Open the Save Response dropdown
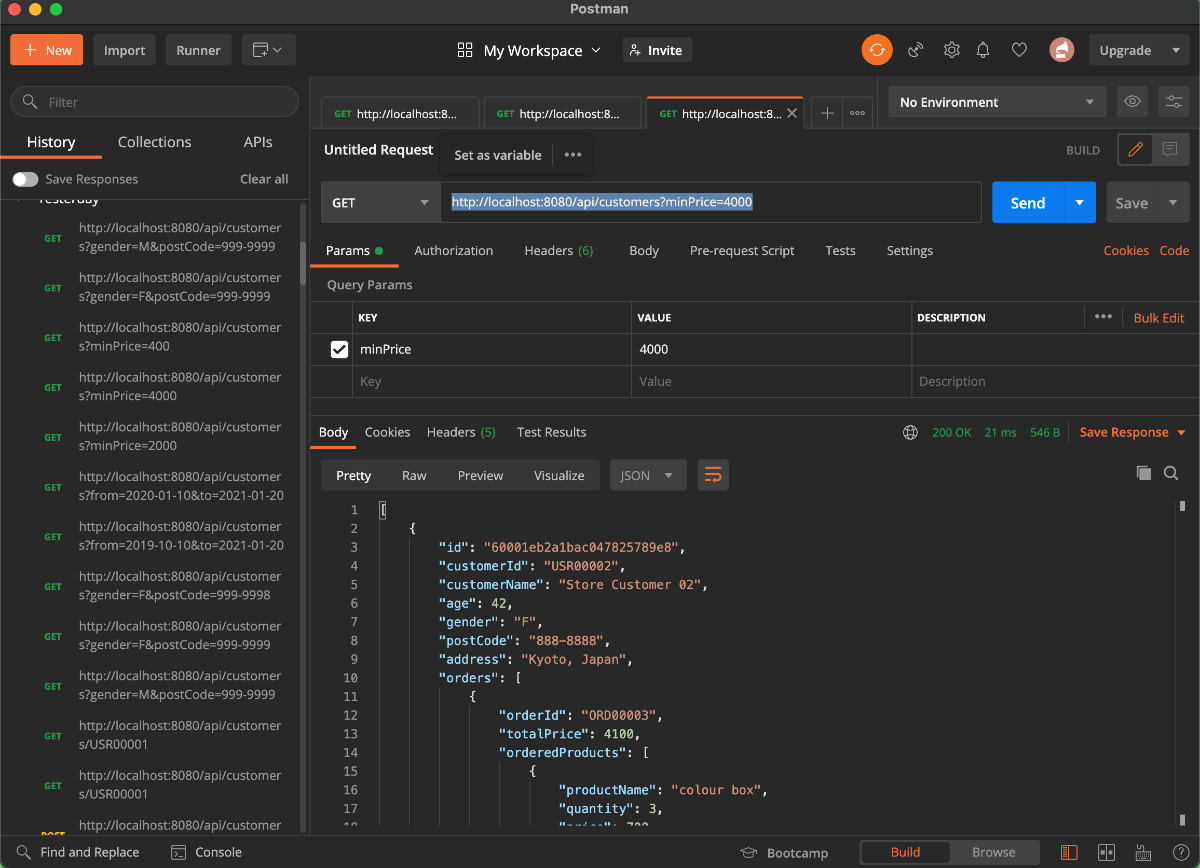This screenshot has width=1200, height=868. [x=1133, y=432]
